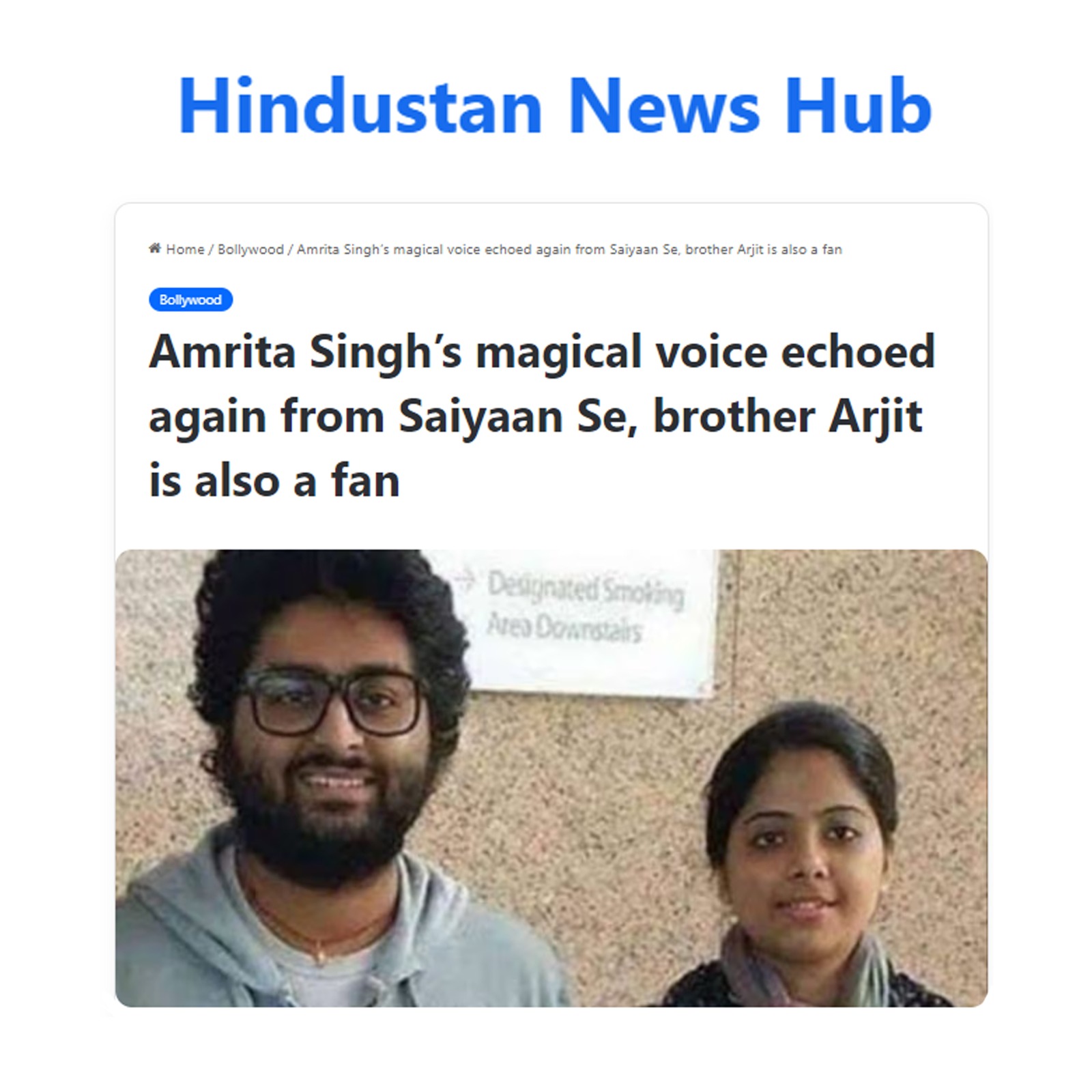This screenshot has width=1092, height=1092.
Task: Click the slash separator after the Bollywood breadcrumb
Action: coord(290,249)
